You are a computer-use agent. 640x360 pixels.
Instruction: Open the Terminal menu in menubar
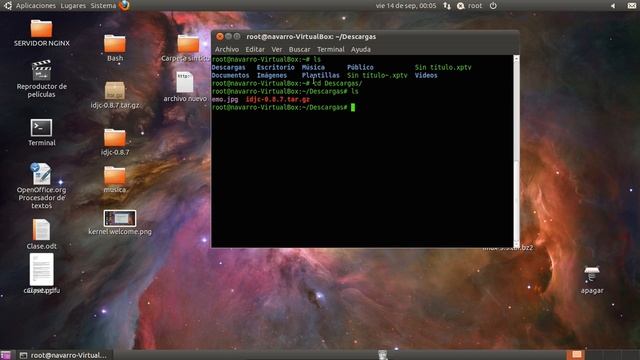click(x=331, y=49)
